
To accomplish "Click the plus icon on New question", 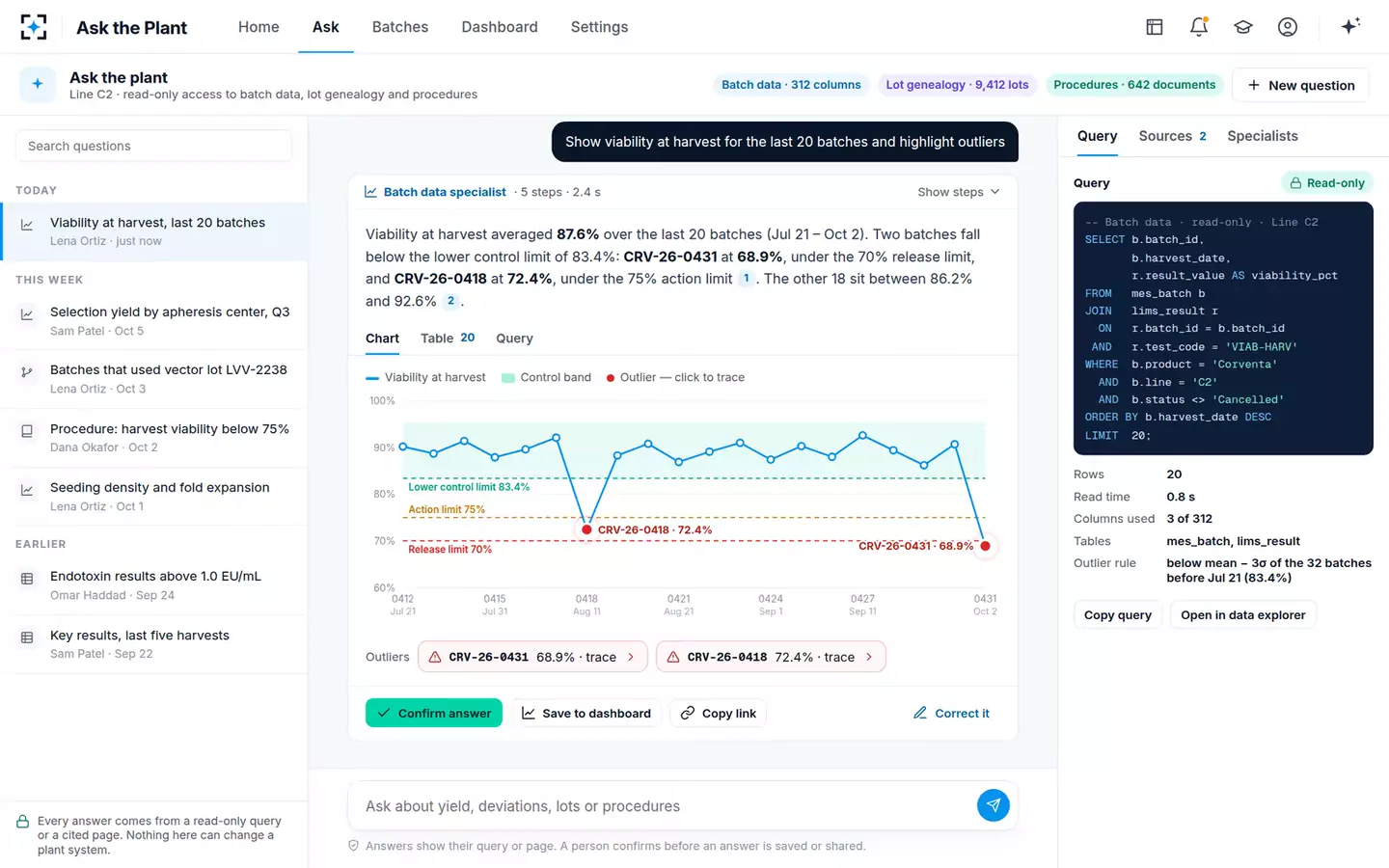I will pyautogui.click(x=1254, y=85).
